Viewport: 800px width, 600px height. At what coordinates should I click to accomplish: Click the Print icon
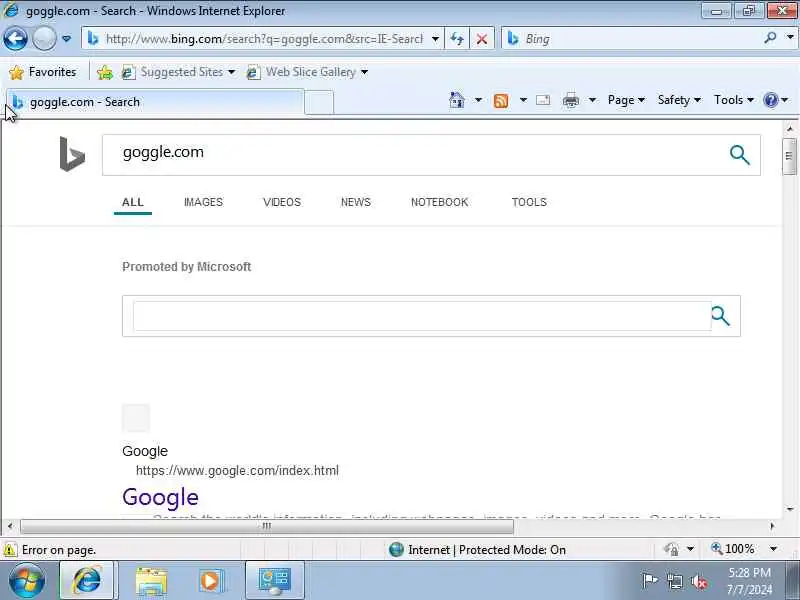[571, 101]
